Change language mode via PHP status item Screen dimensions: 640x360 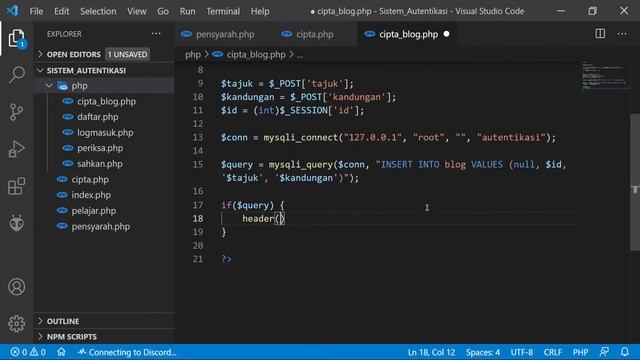(x=580, y=352)
